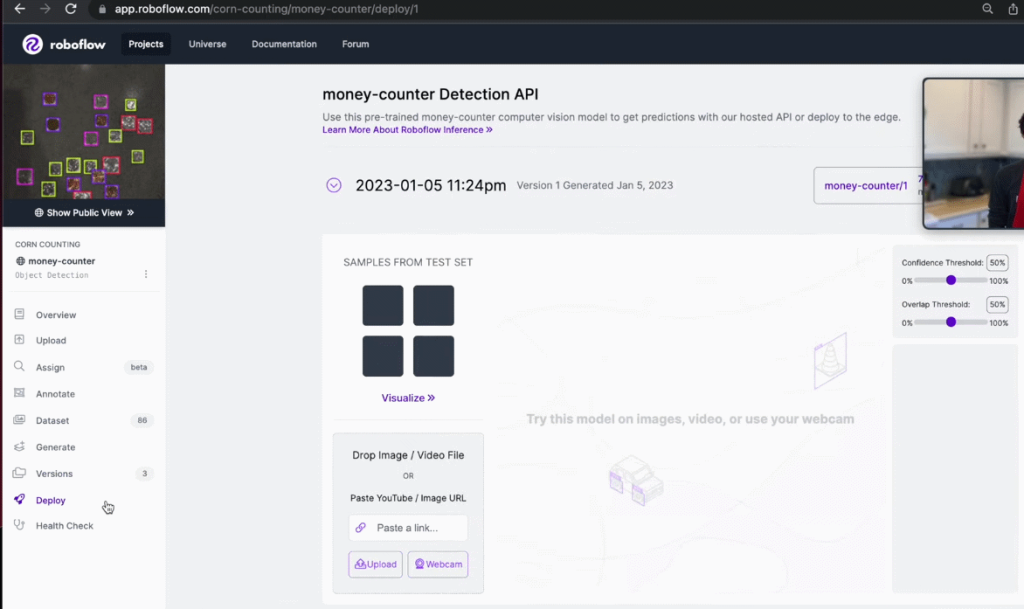
Task: Click the Paste a link input field
Action: tap(408, 527)
